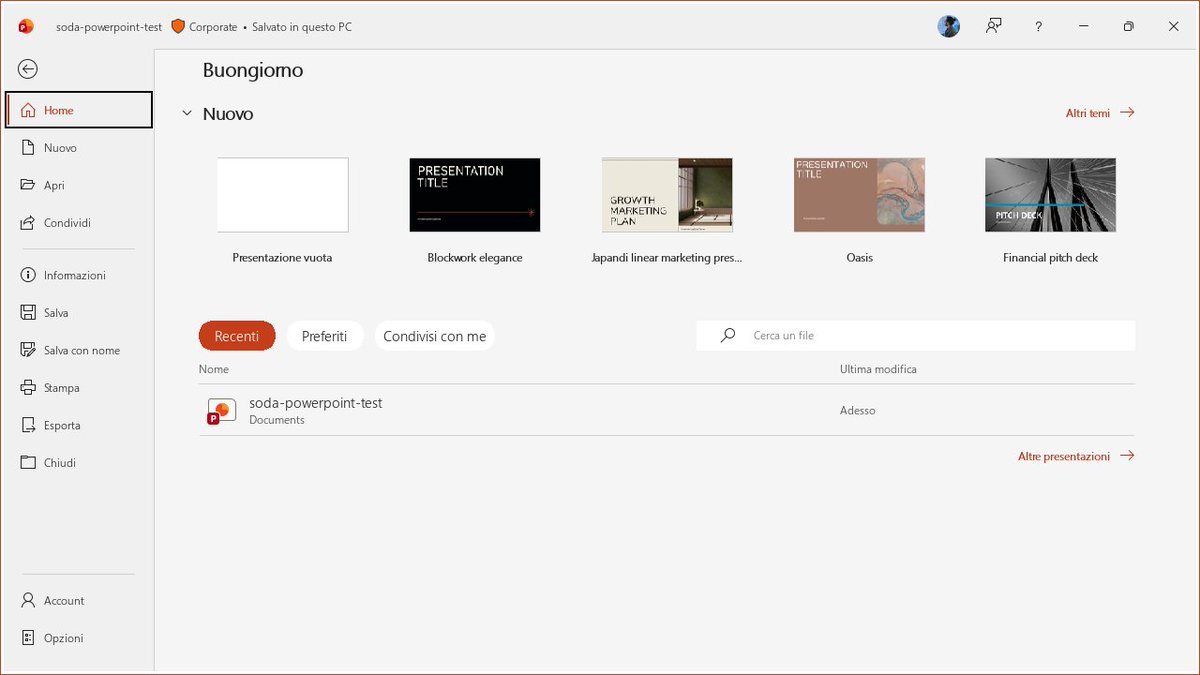
Task: Click the search magnifier icon
Action: tap(728, 336)
